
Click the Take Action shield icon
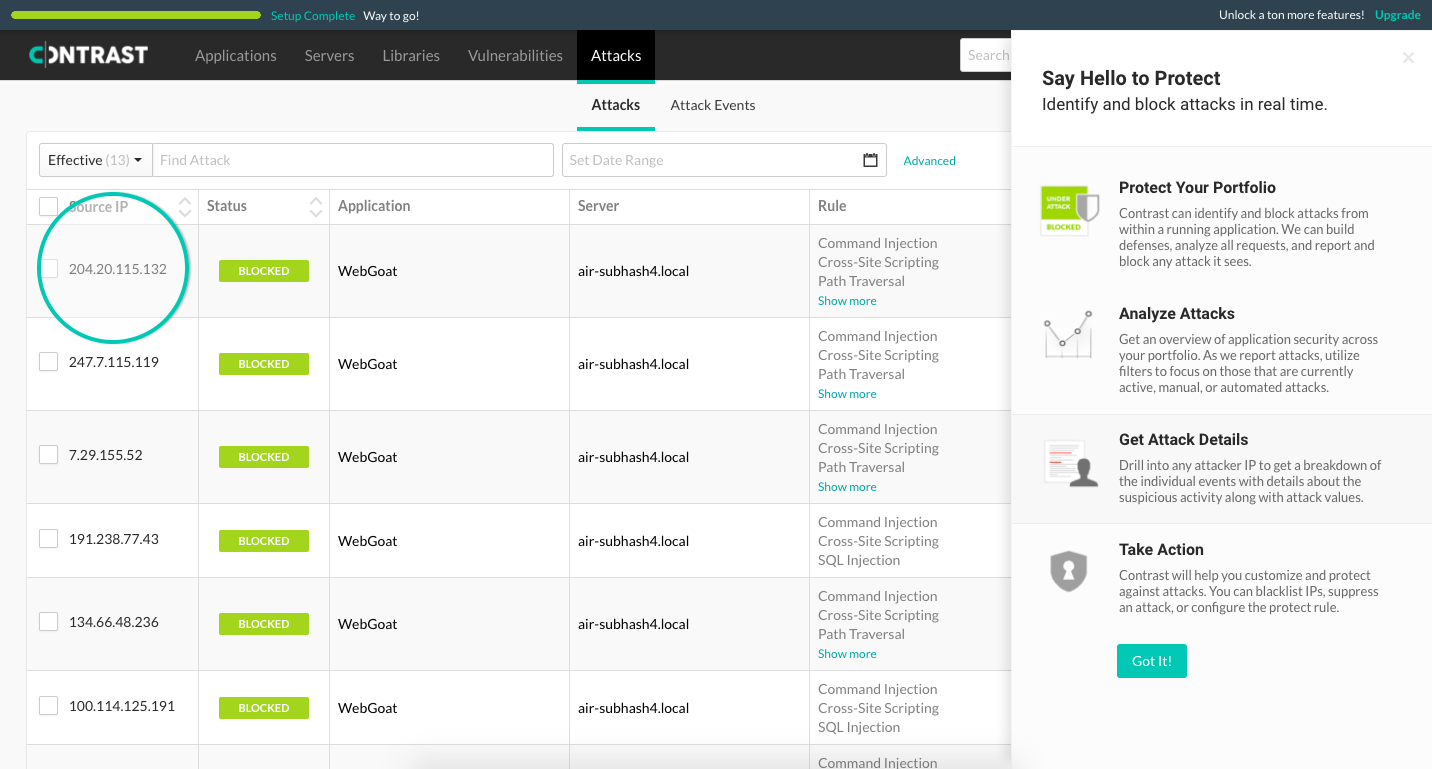[1070, 570]
